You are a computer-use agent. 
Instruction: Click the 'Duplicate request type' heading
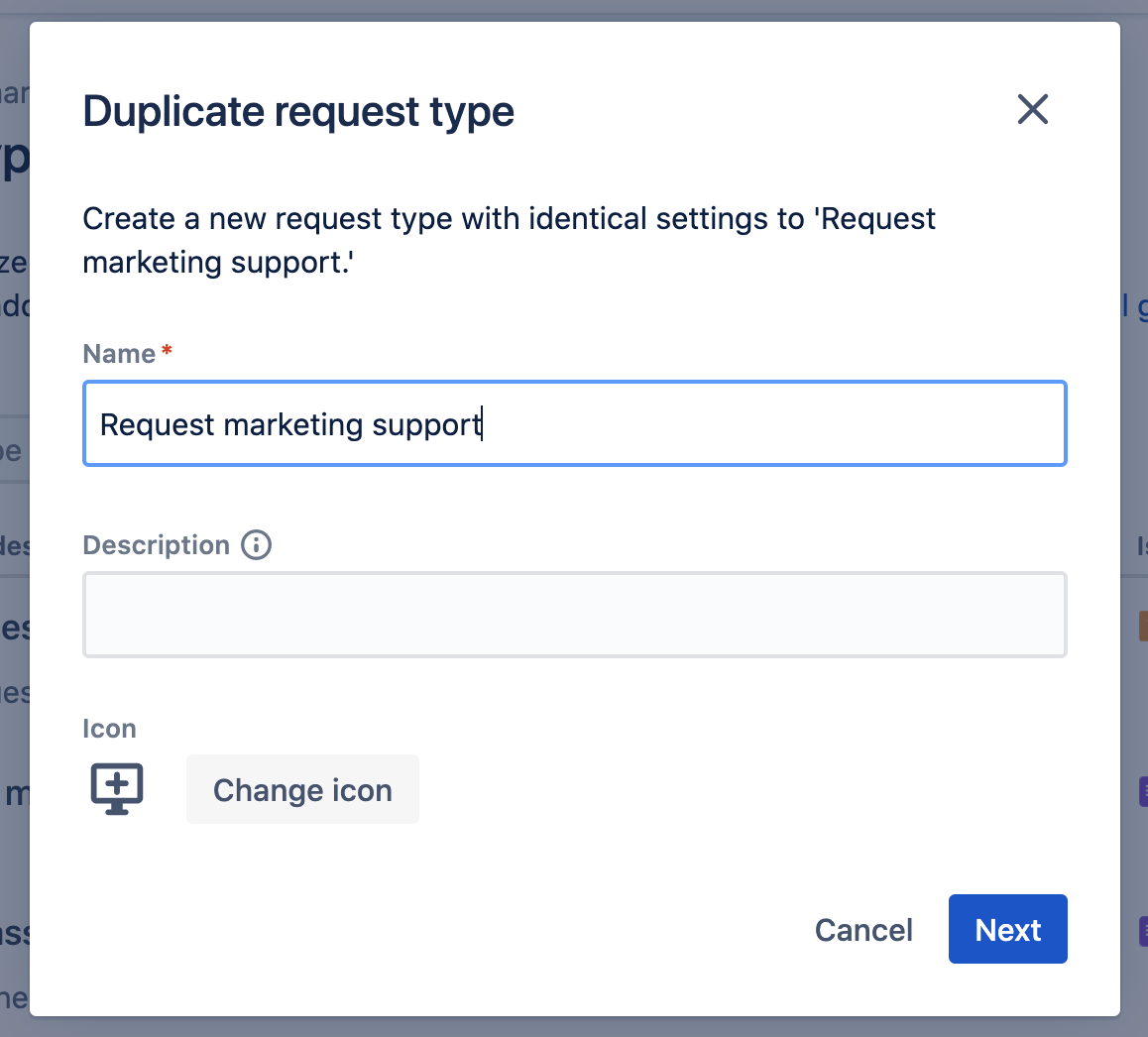point(298,112)
